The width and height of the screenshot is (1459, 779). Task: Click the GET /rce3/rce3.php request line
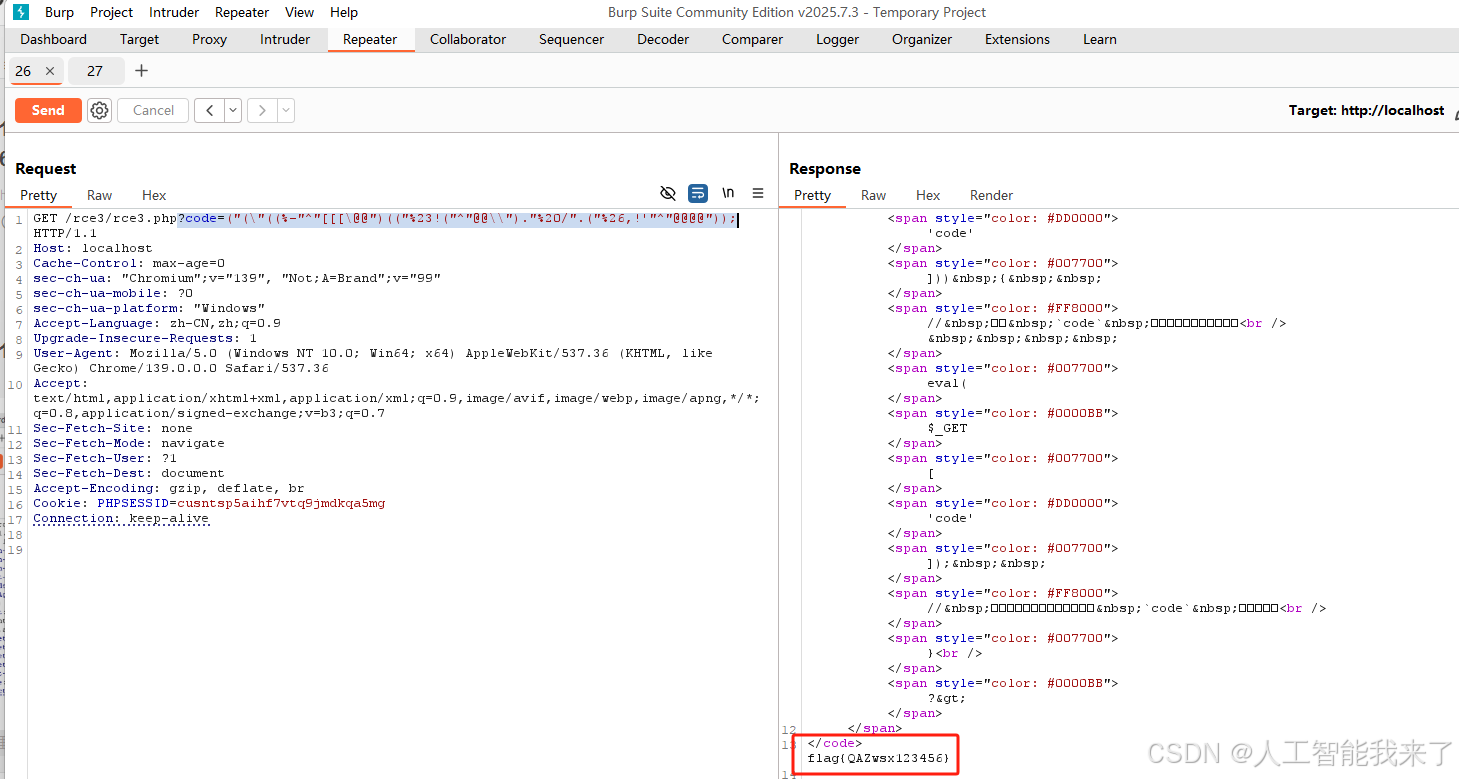click(385, 218)
